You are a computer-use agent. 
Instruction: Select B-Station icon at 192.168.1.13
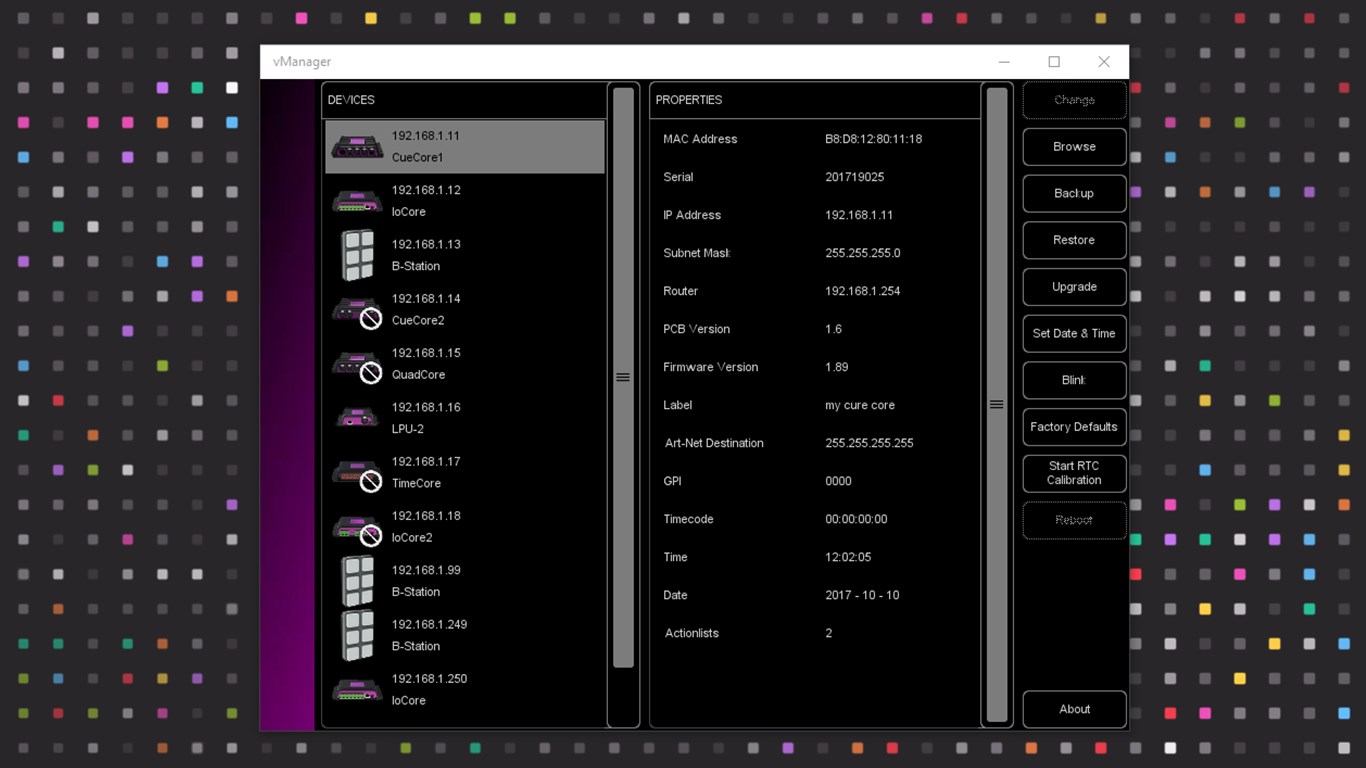point(357,255)
